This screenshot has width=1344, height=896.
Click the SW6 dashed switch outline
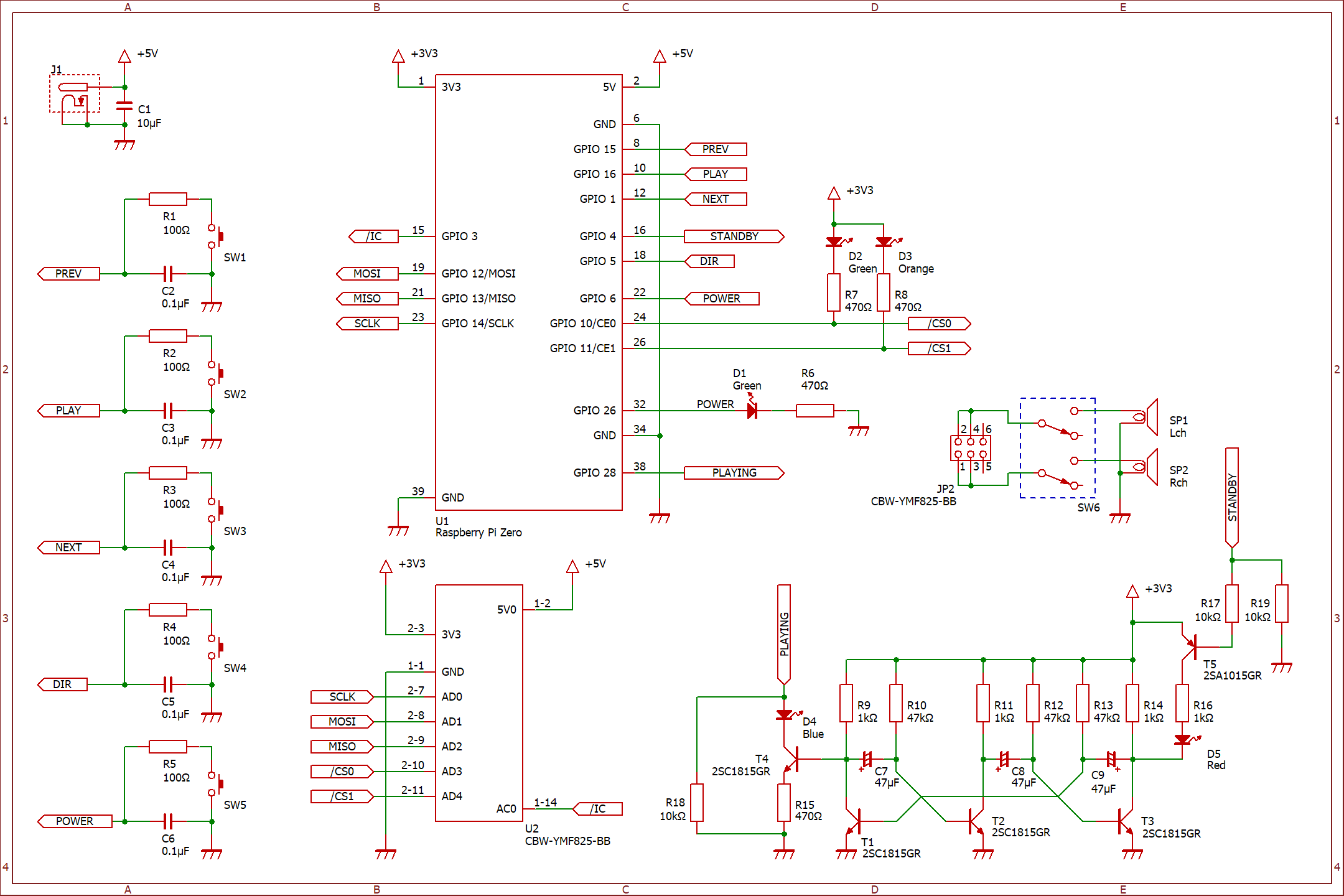[x=1058, y=448]
